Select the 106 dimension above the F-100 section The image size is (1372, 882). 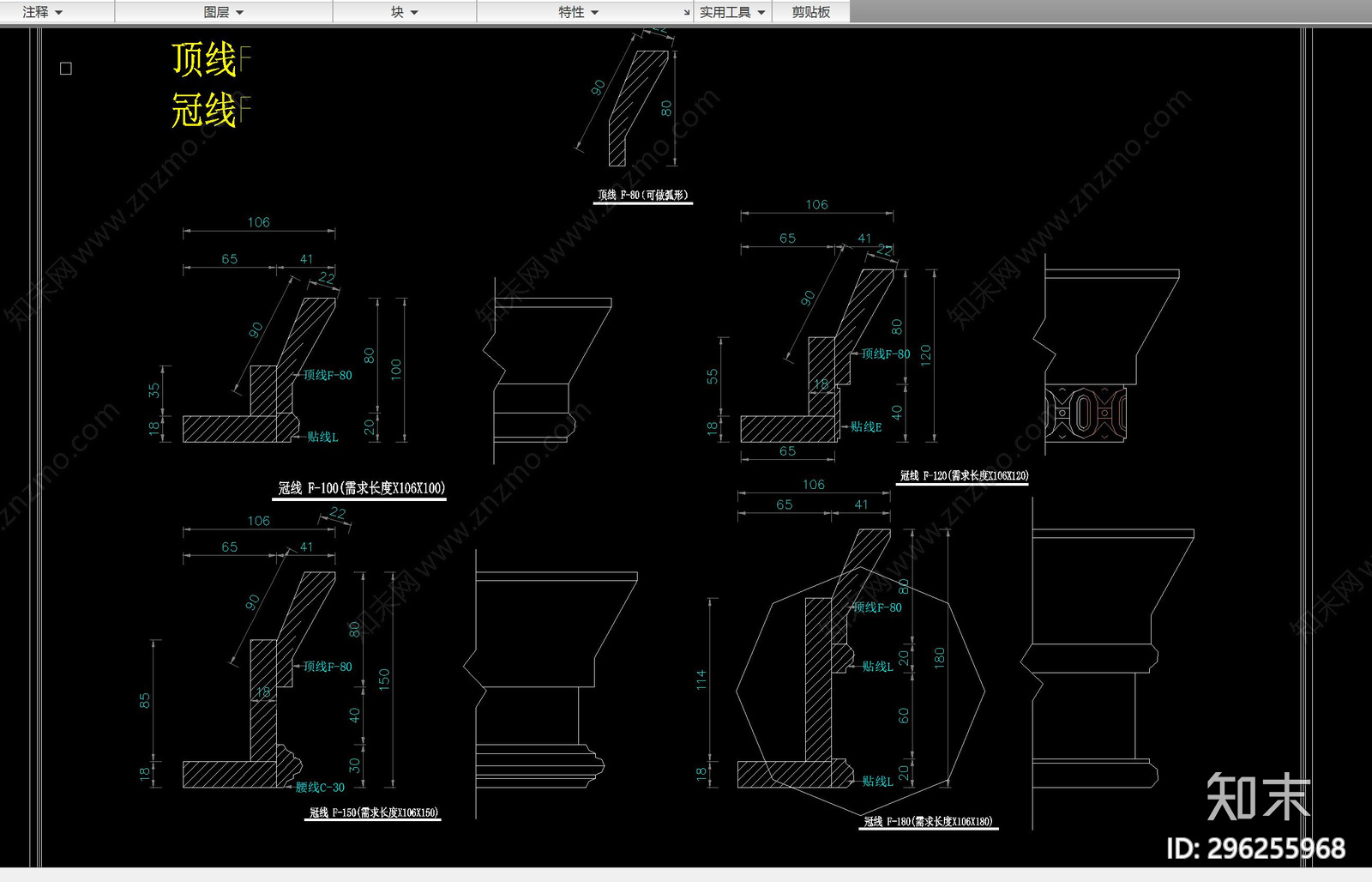(x=259, y=222)
